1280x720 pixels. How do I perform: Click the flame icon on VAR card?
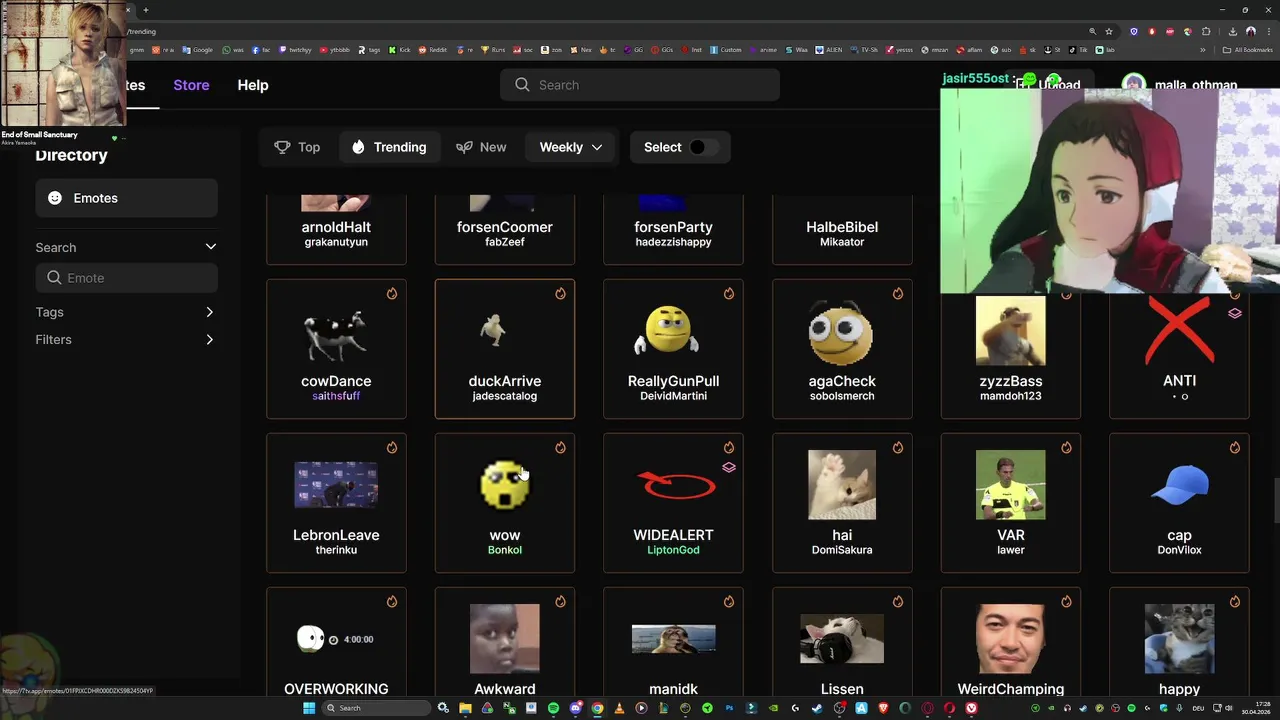pyautogui.click(x=1066, y=447)
